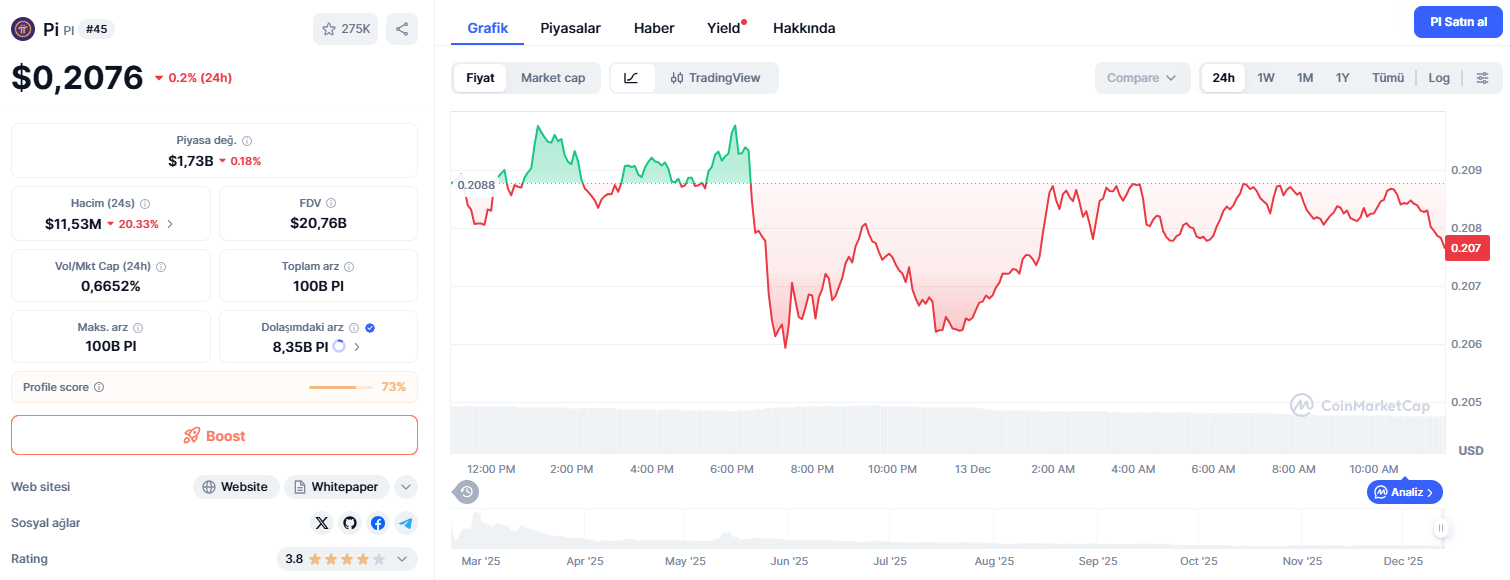
Task: Click the overview timeline chart at Jun '25
Action: pos(789,530)
